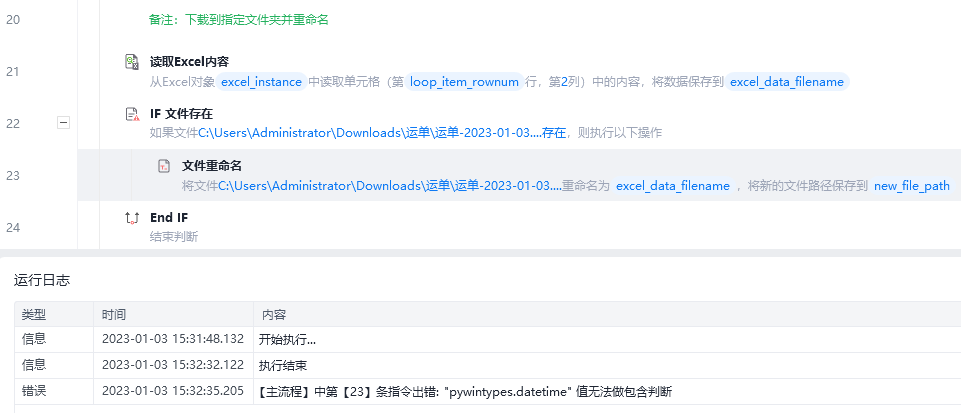Select the loop_item_rownum variable tag

(x=465, y=81)
